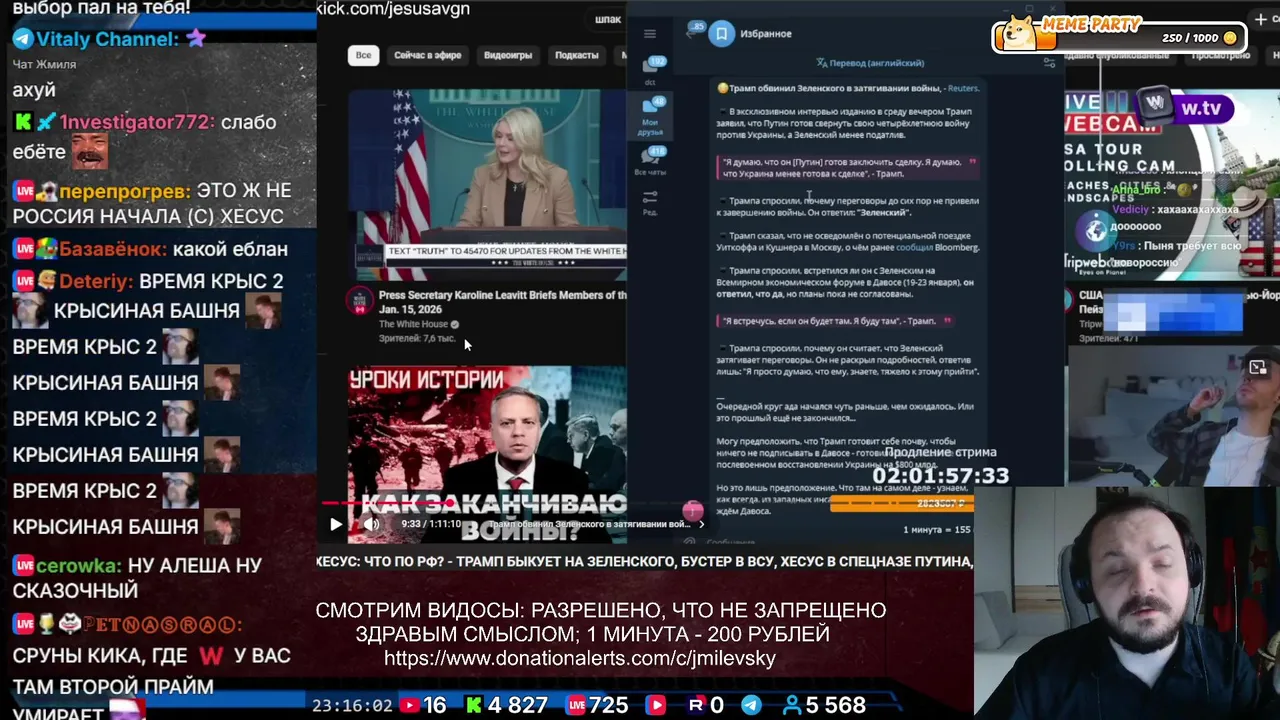
Task: Click the Rutube R counter icon showing 0
Action: pos(696,706)
